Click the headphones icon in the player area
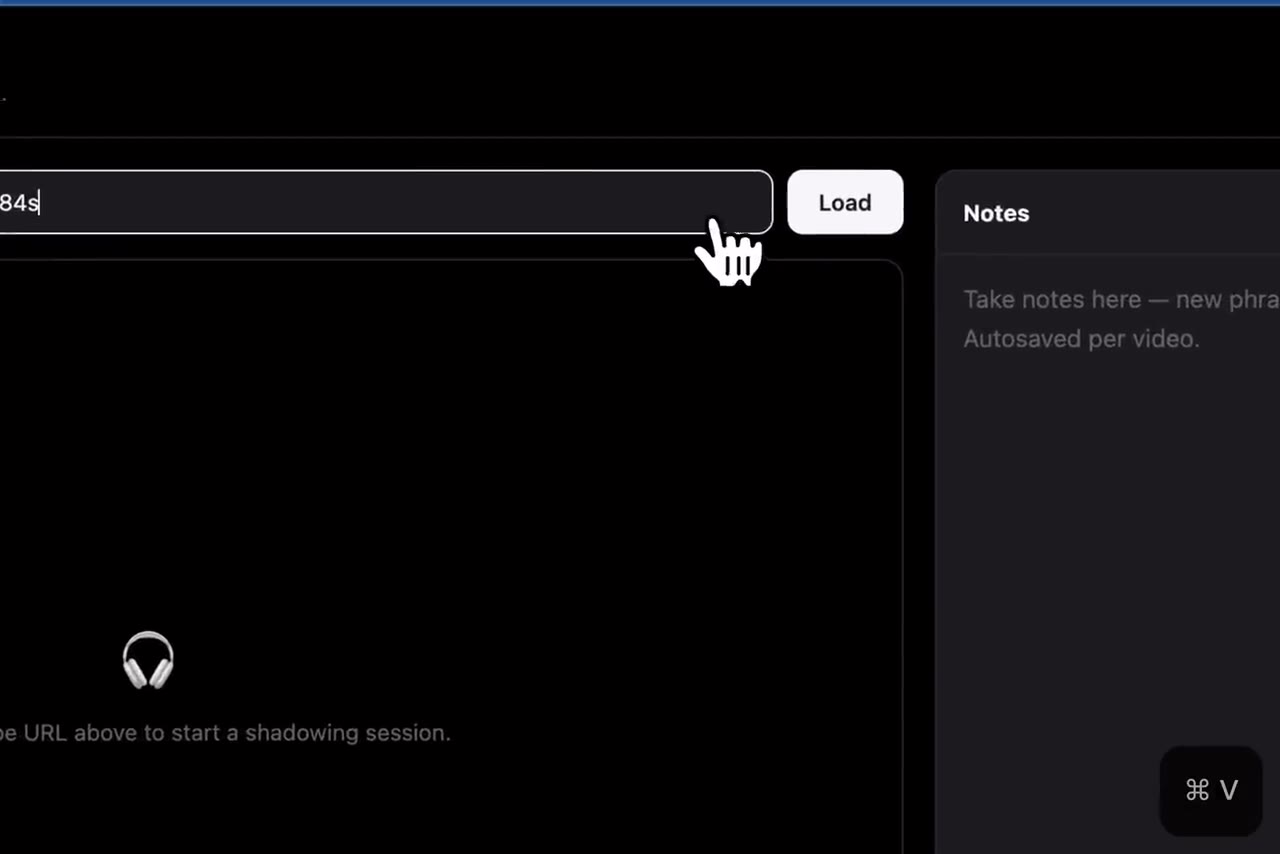This screenshot has height=854, width=1280. tap(148, 660)
